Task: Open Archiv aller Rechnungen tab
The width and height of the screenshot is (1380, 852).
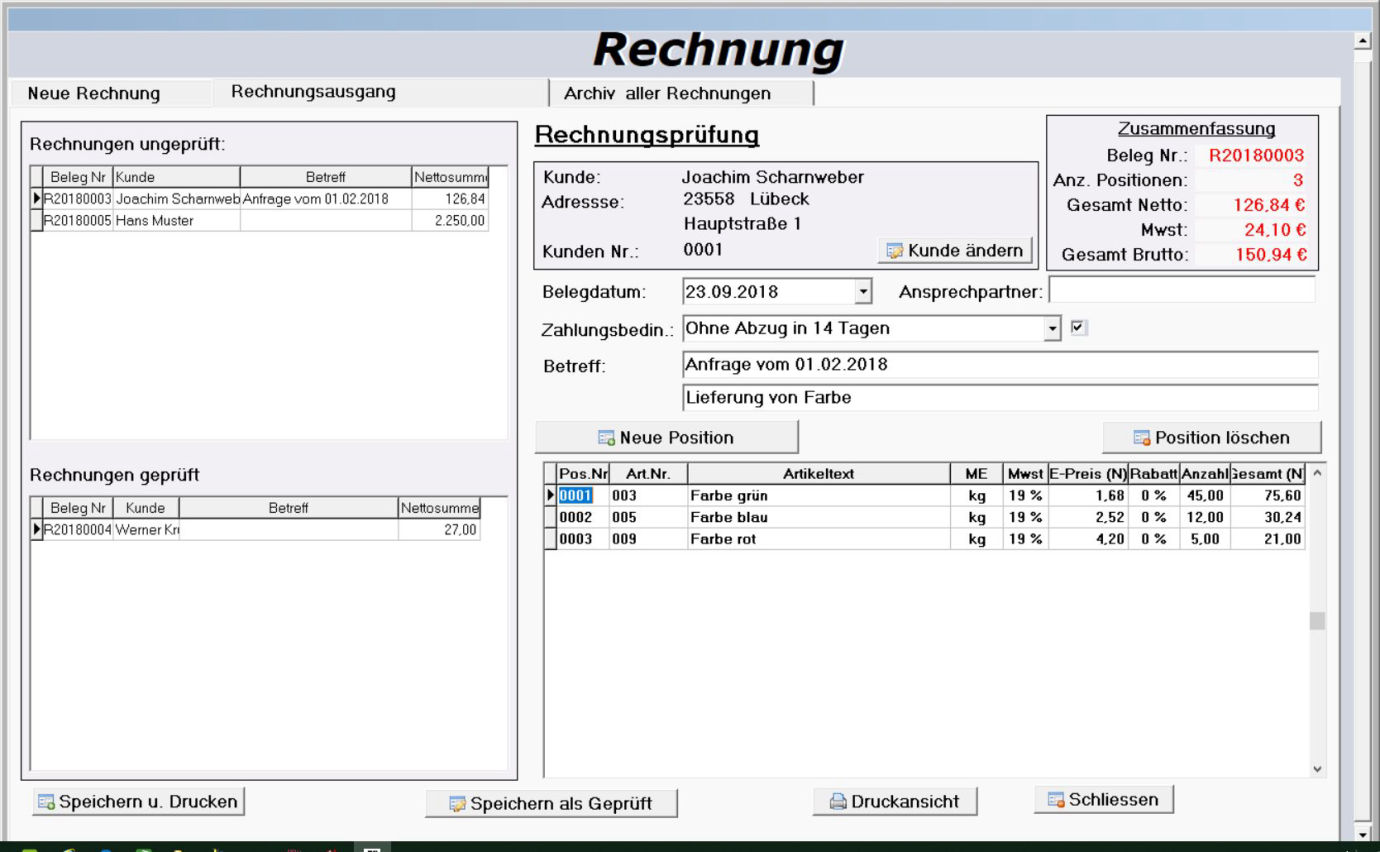Action: pos(667,94)
